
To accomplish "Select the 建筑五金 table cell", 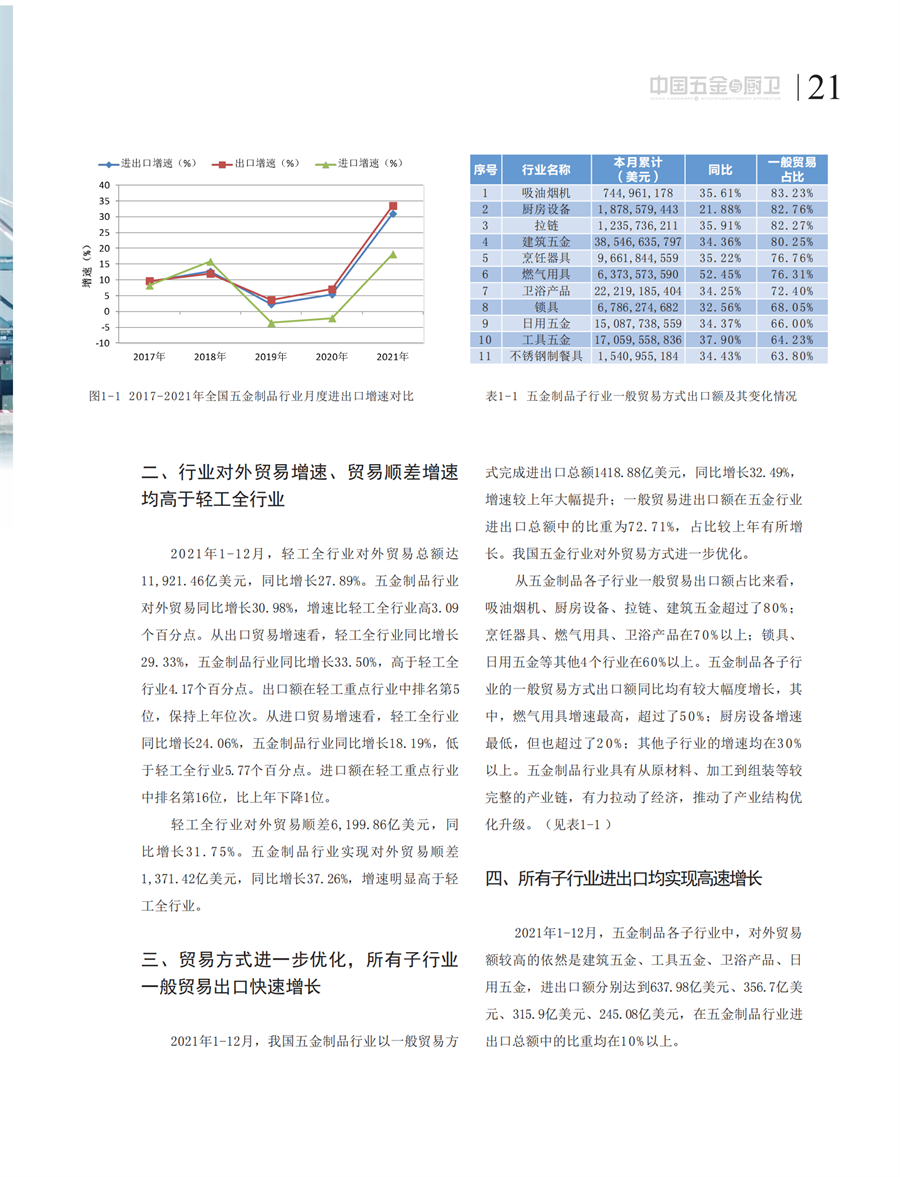I will (546, 242).
